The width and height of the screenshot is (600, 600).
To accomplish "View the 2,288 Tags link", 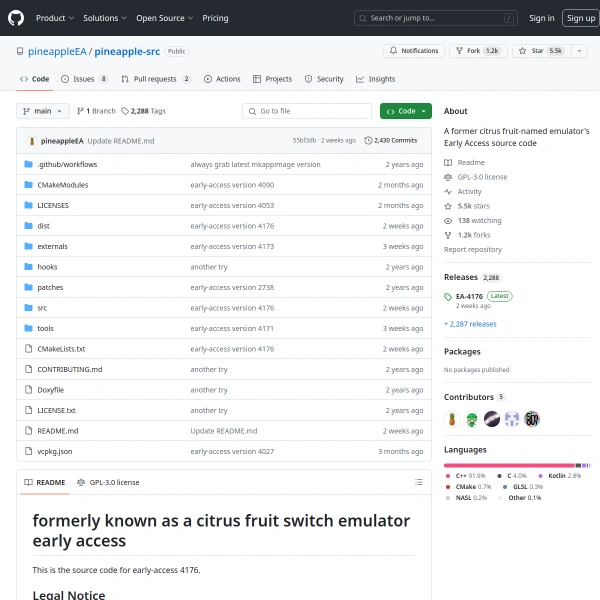I will pyautogui.click(x=143, y=111).
